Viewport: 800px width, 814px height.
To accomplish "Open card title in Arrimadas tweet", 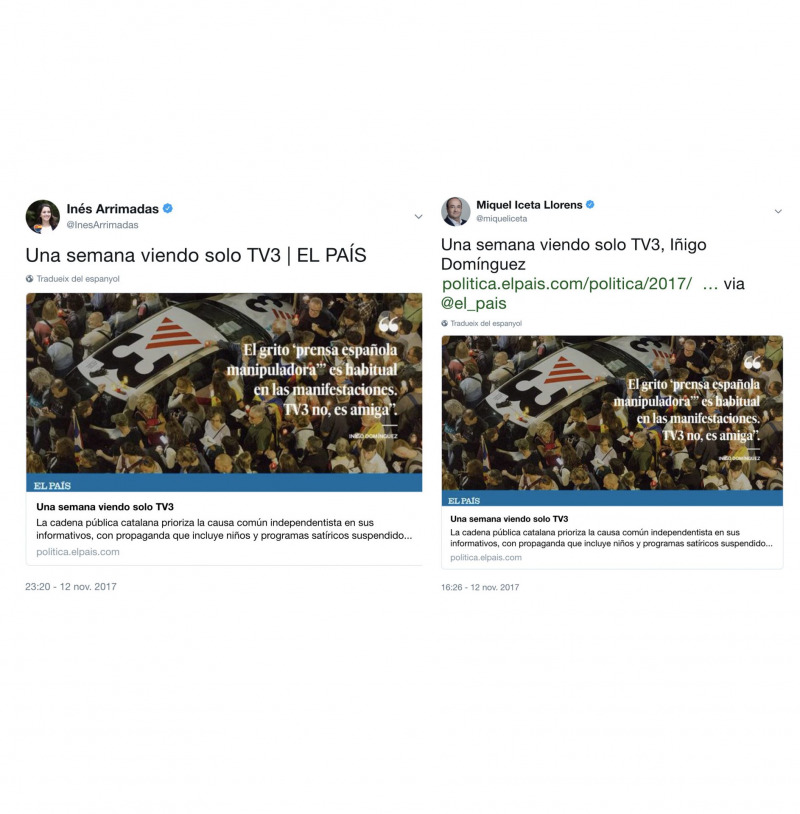I will coord(105,507).
